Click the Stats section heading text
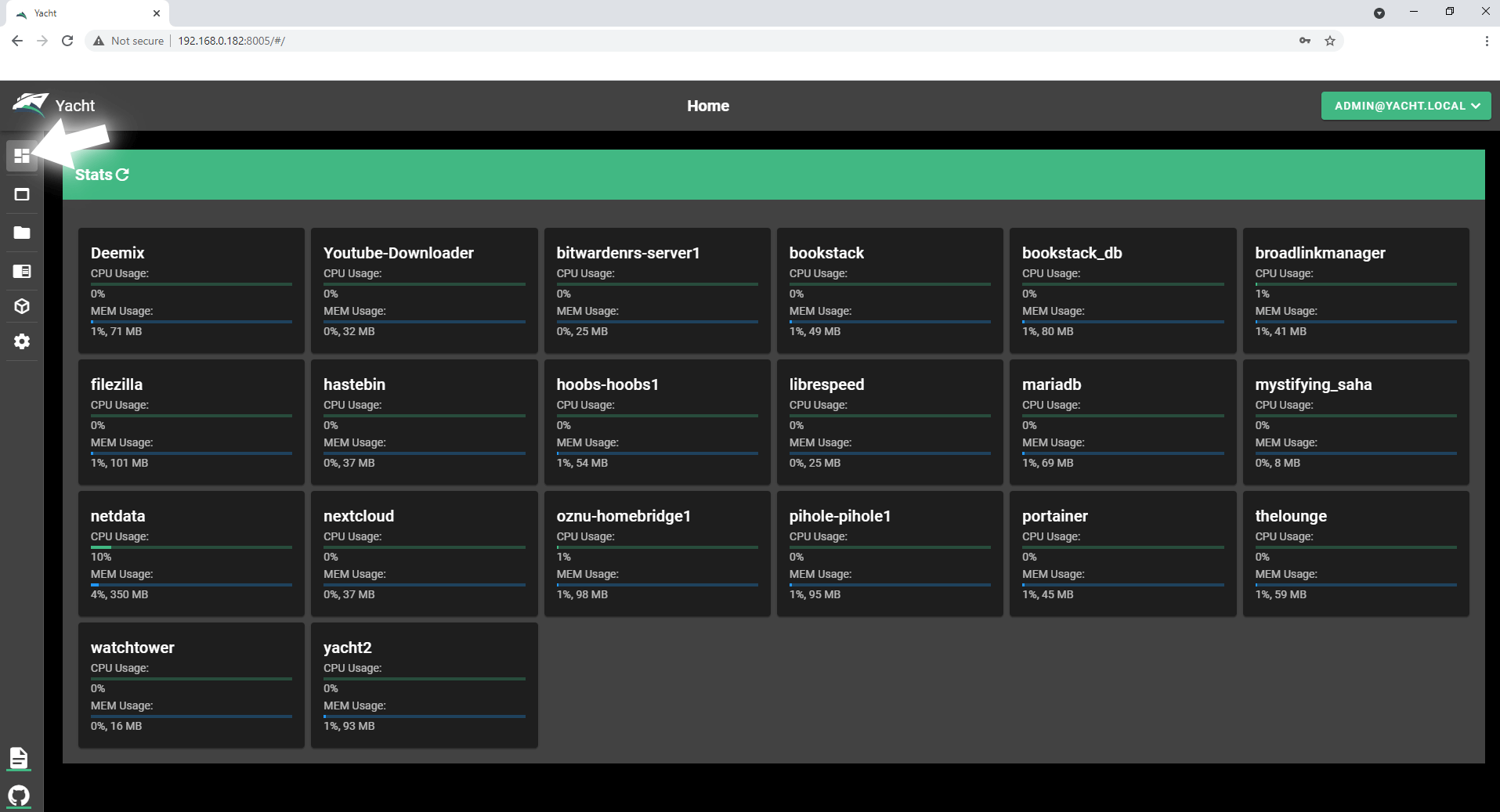The height and width of the screenshot is (812, 1500). click(x=93, y=175)
